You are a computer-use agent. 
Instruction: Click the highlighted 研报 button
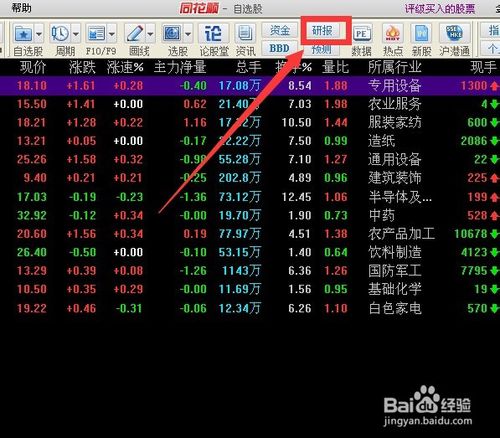point(323,31)
